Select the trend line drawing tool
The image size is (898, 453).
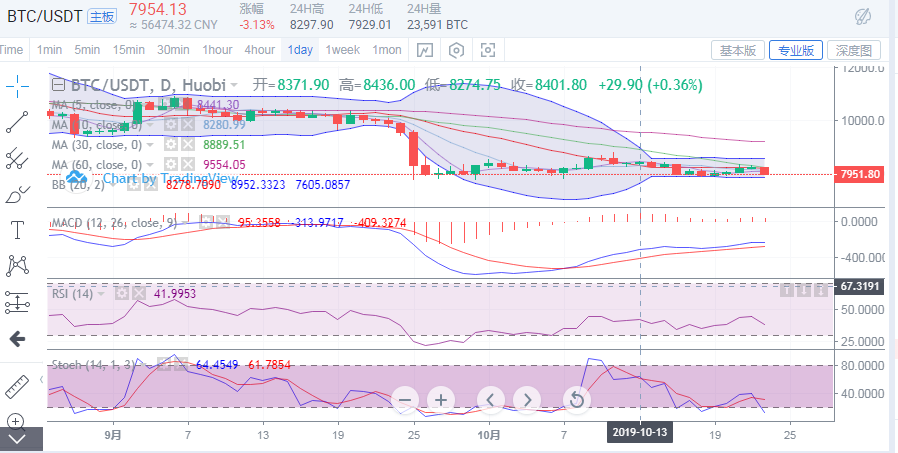[17, 122]
